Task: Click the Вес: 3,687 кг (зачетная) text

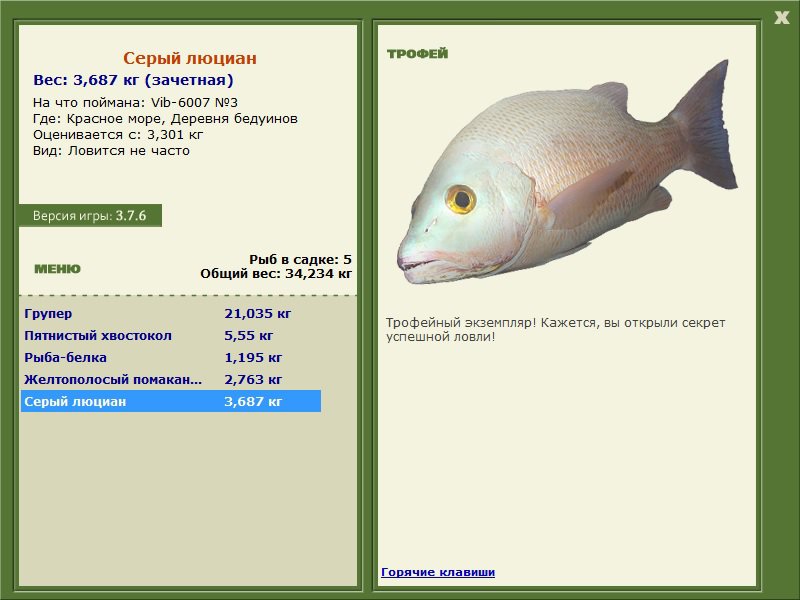Action: tap(133, 80)
